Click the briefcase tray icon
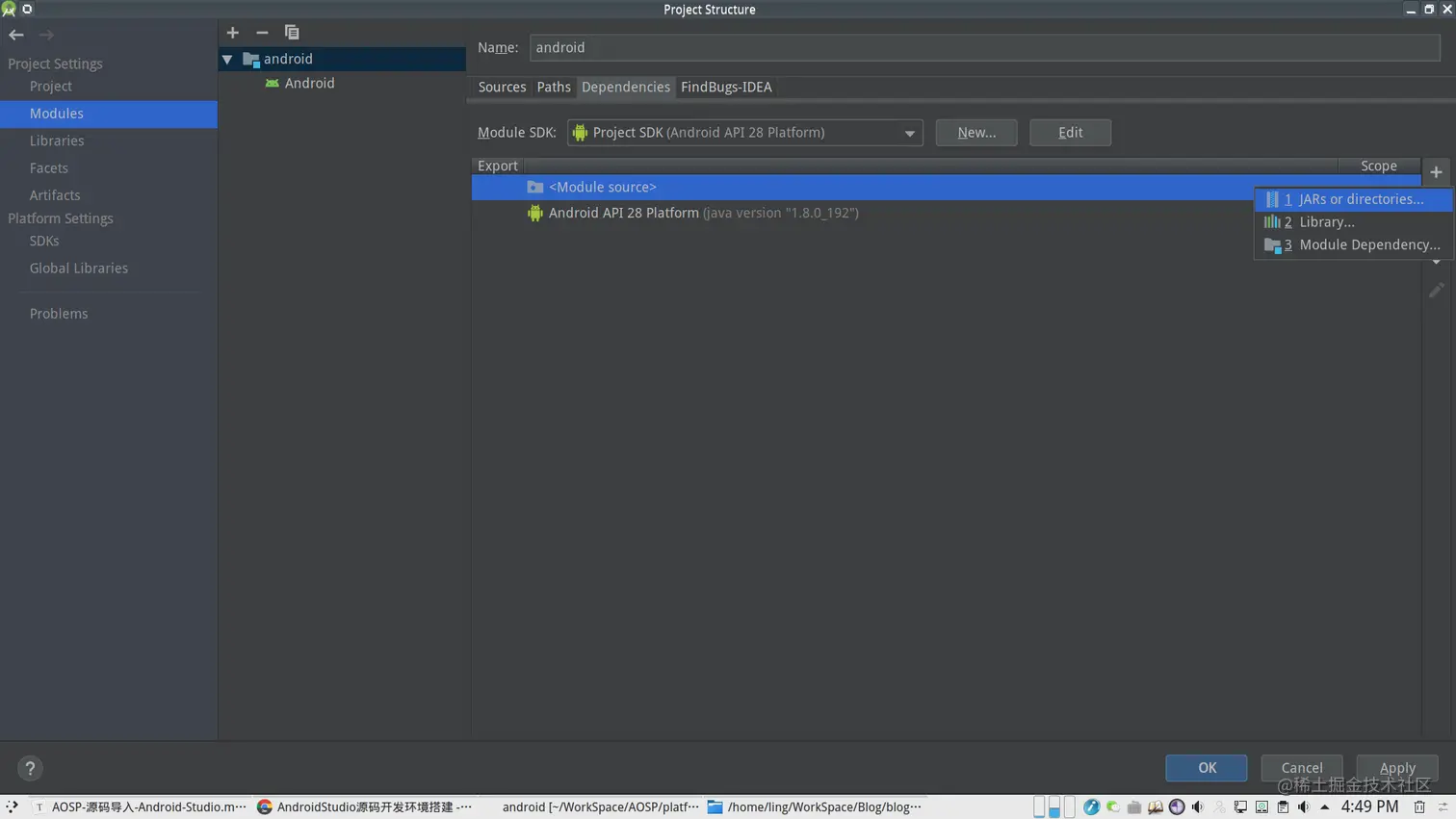This screenshot has height=819, width=1456. pos(1134,807)
